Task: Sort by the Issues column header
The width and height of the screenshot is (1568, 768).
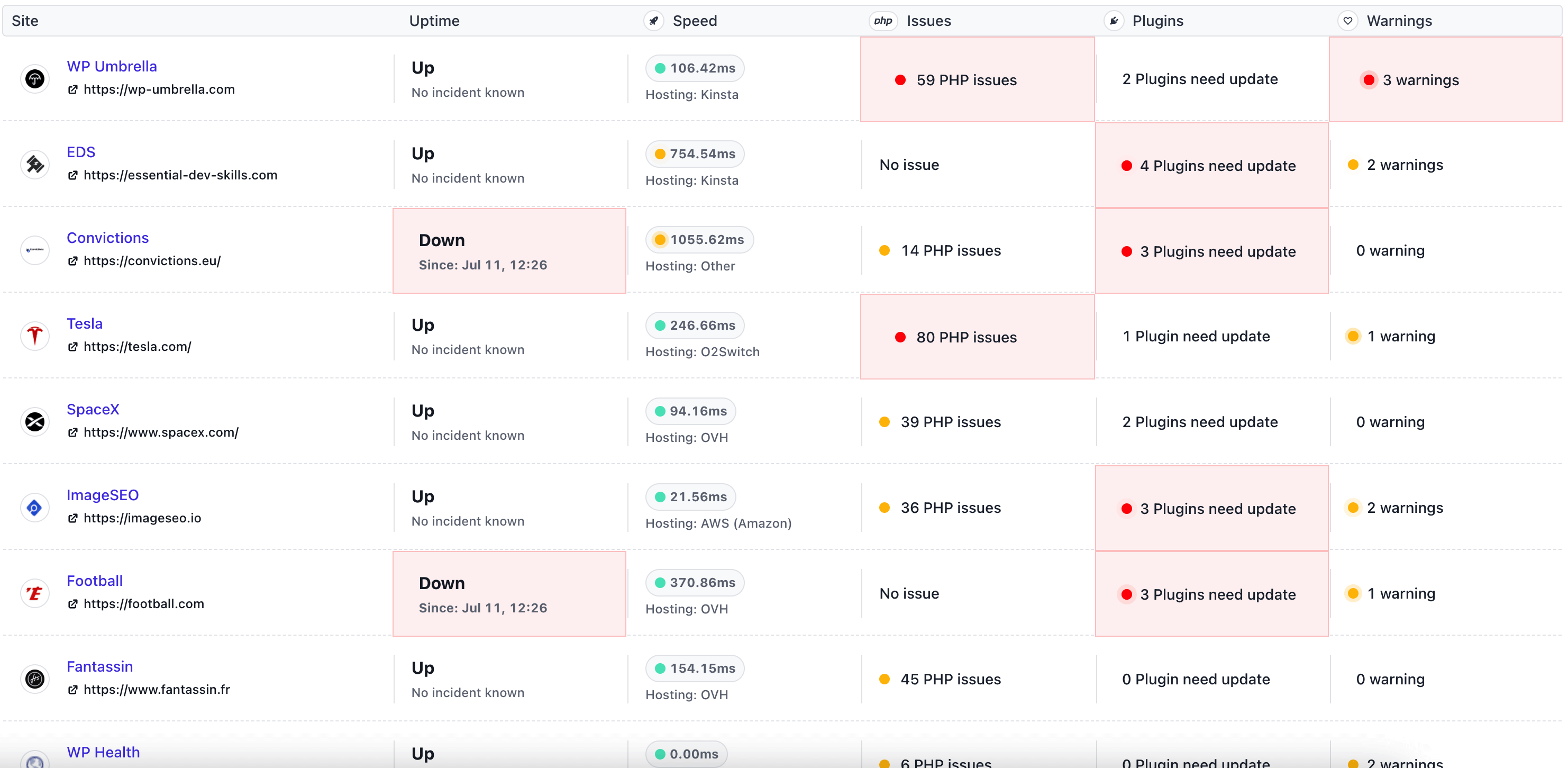Action: pyautogui.click(x=928, y=21)
